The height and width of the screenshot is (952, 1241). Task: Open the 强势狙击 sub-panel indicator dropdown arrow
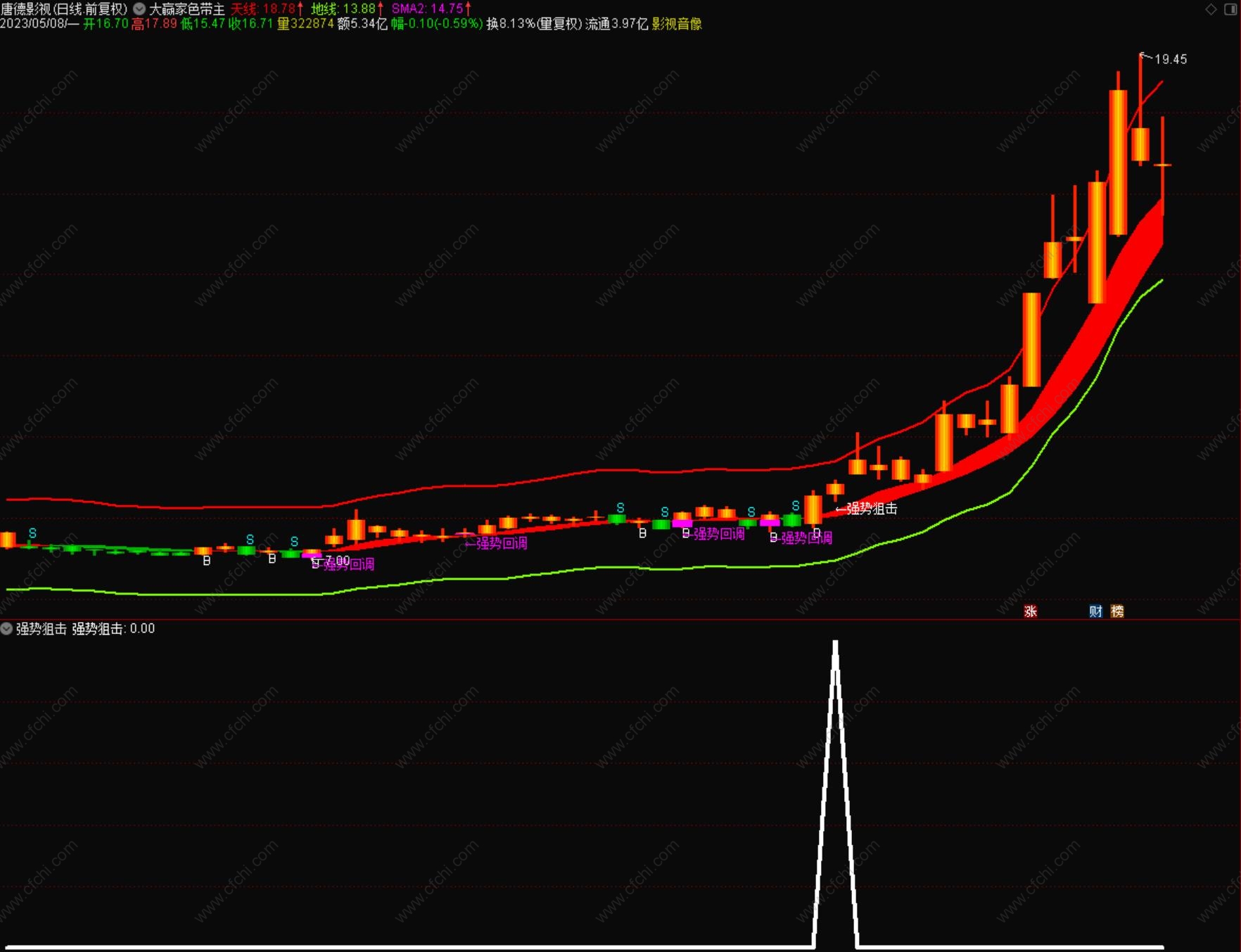6,628
